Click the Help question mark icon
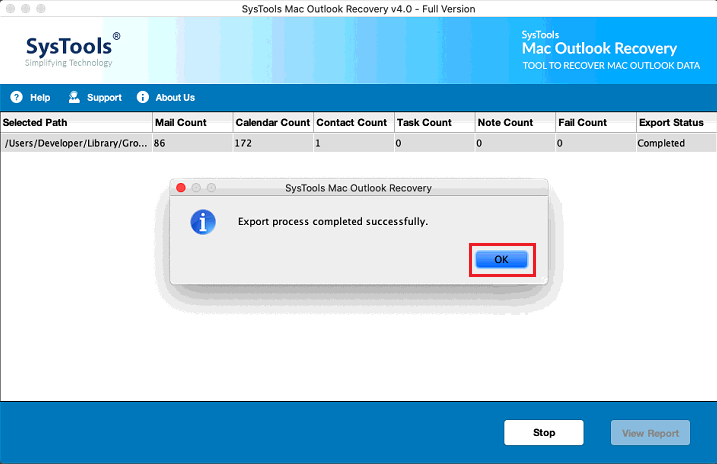 [16, 98]
